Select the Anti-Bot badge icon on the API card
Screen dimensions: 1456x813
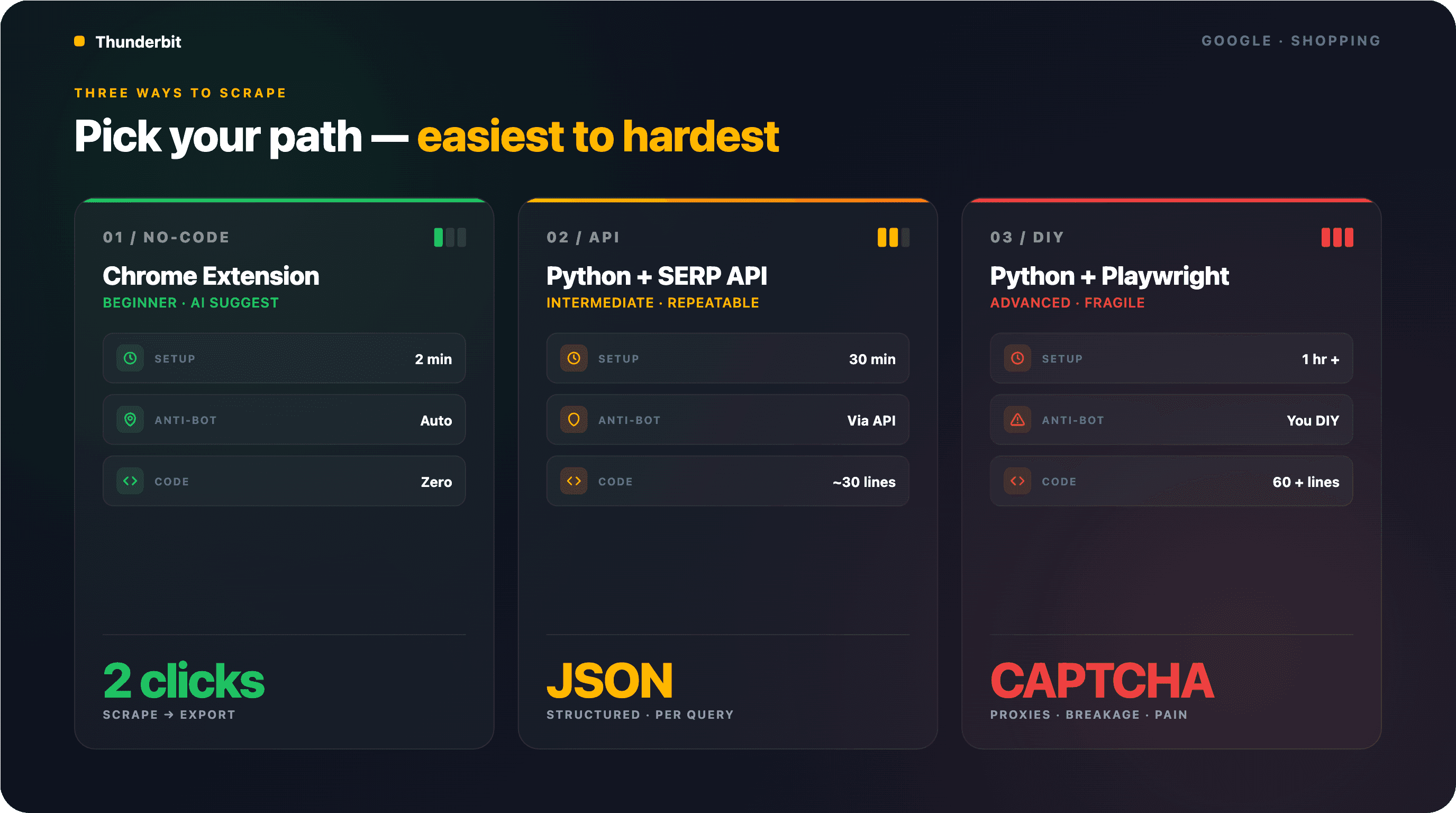coord(574,420)
